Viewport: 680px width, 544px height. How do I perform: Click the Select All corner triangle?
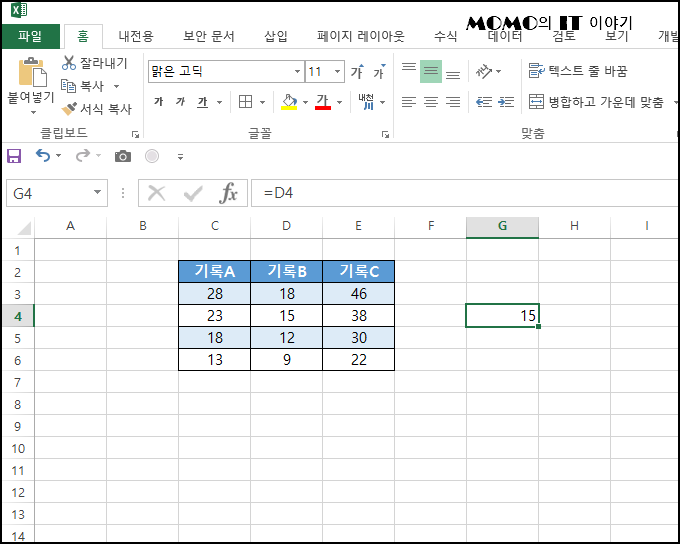(x=24, y=227)
